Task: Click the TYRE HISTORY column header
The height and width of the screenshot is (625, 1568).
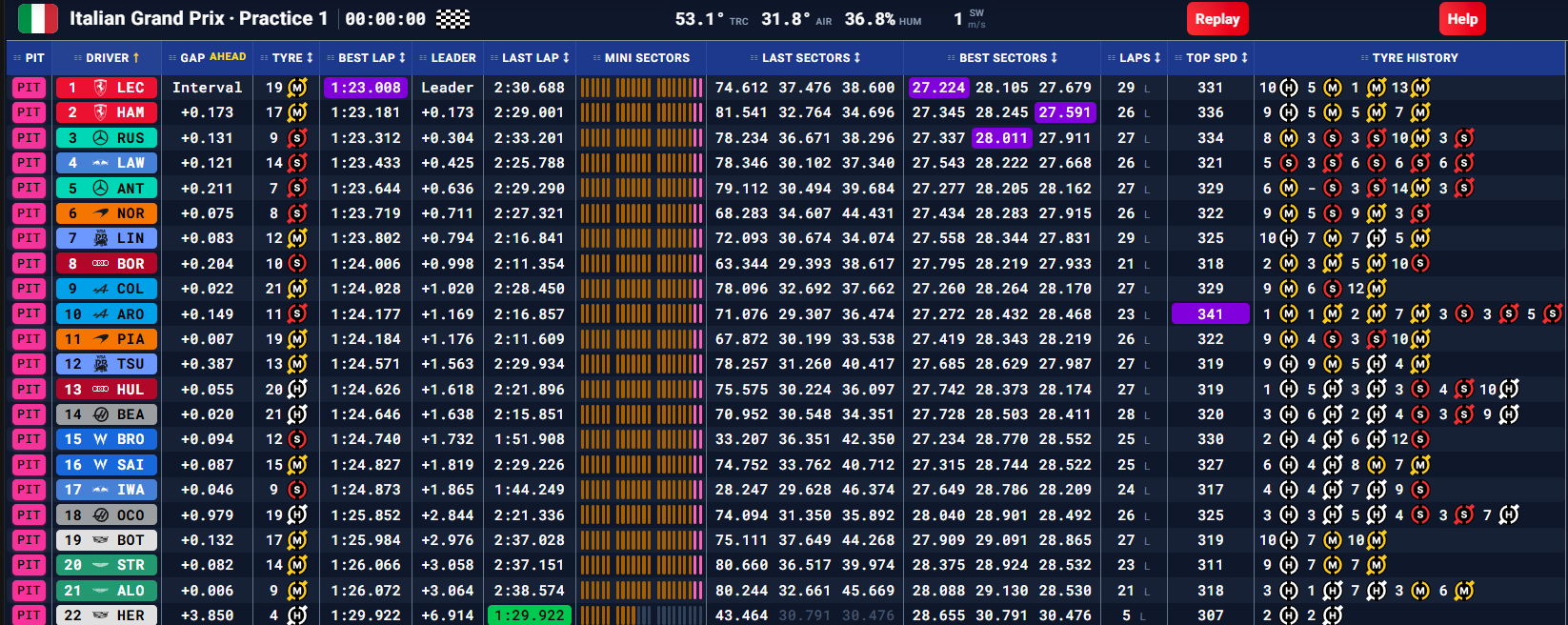Action: [x=1415, y=58]
